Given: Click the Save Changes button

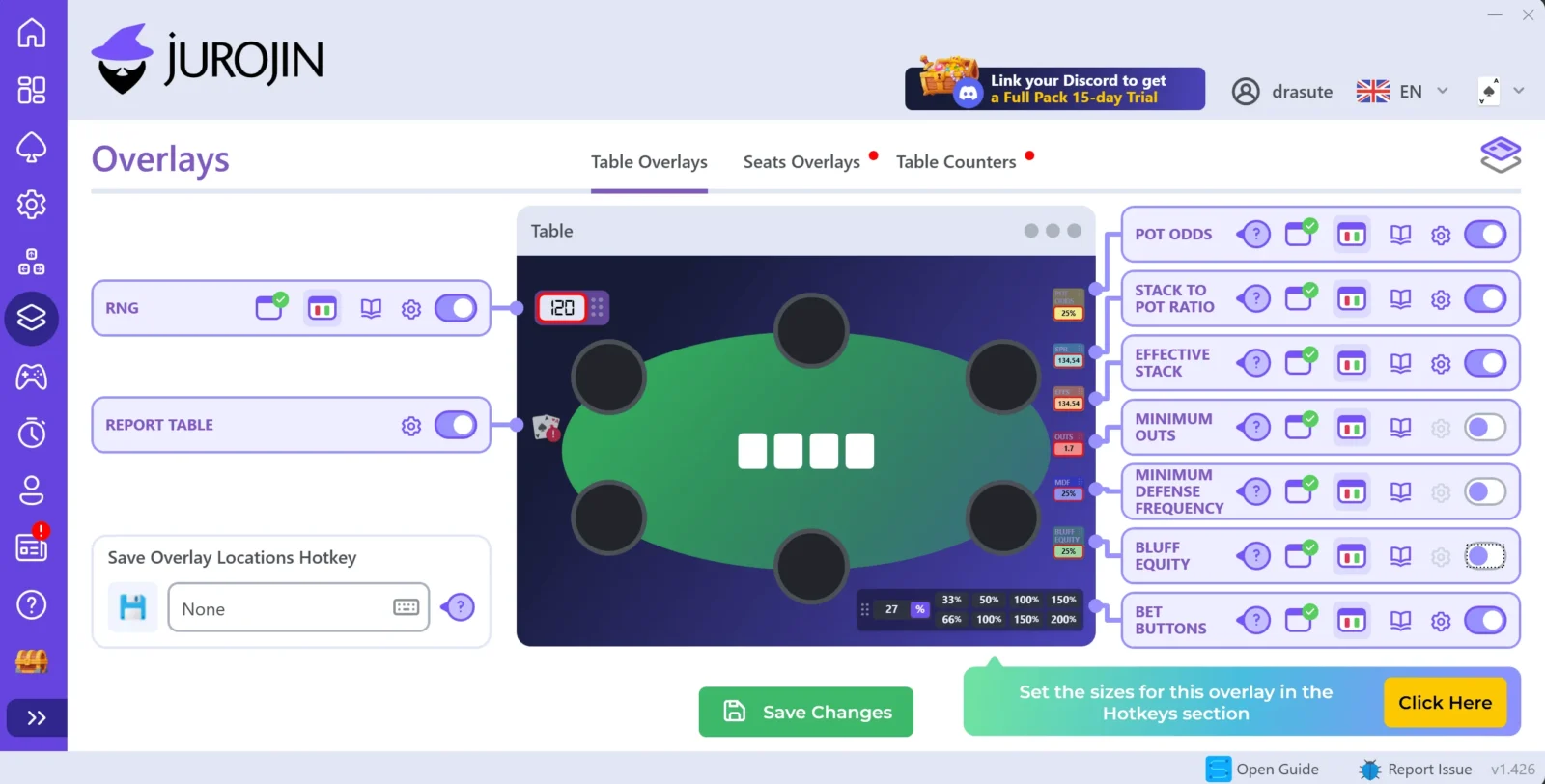Looking at the screenshot, I should coord(806,712).
